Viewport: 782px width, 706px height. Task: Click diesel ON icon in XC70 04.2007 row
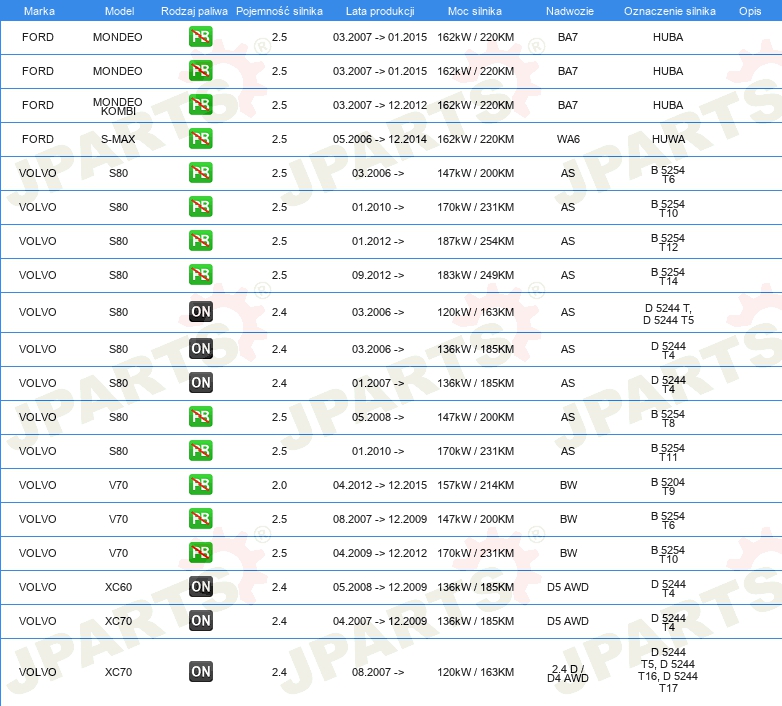coord(200,620)
